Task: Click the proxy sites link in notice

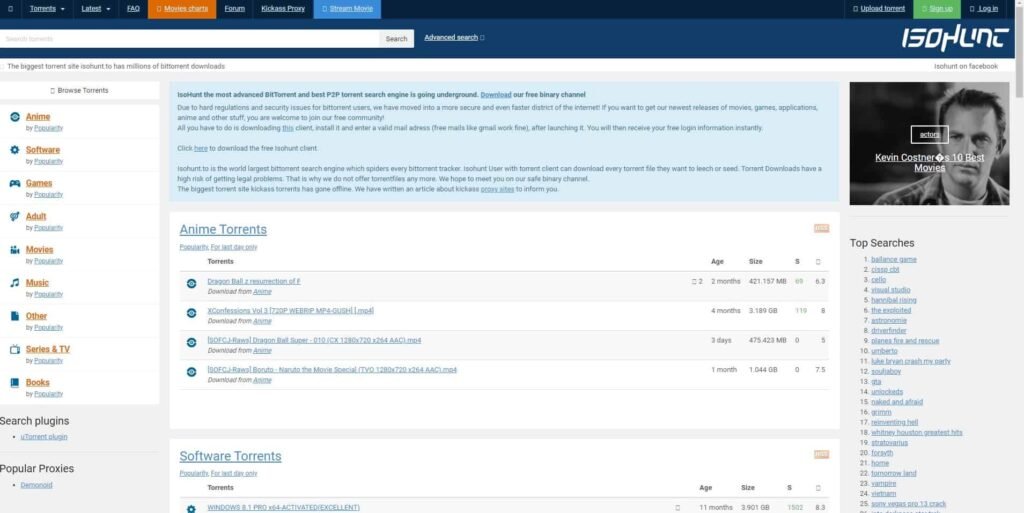Action: click(x=498, y=189)
